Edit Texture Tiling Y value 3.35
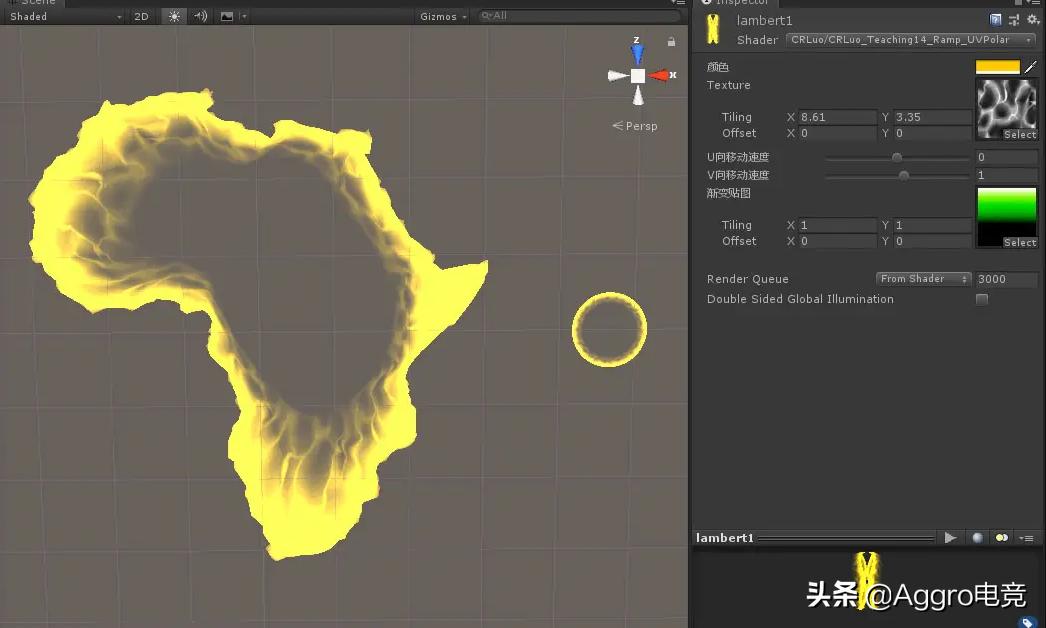This screenshot has height=628, width=1046. 933,117
